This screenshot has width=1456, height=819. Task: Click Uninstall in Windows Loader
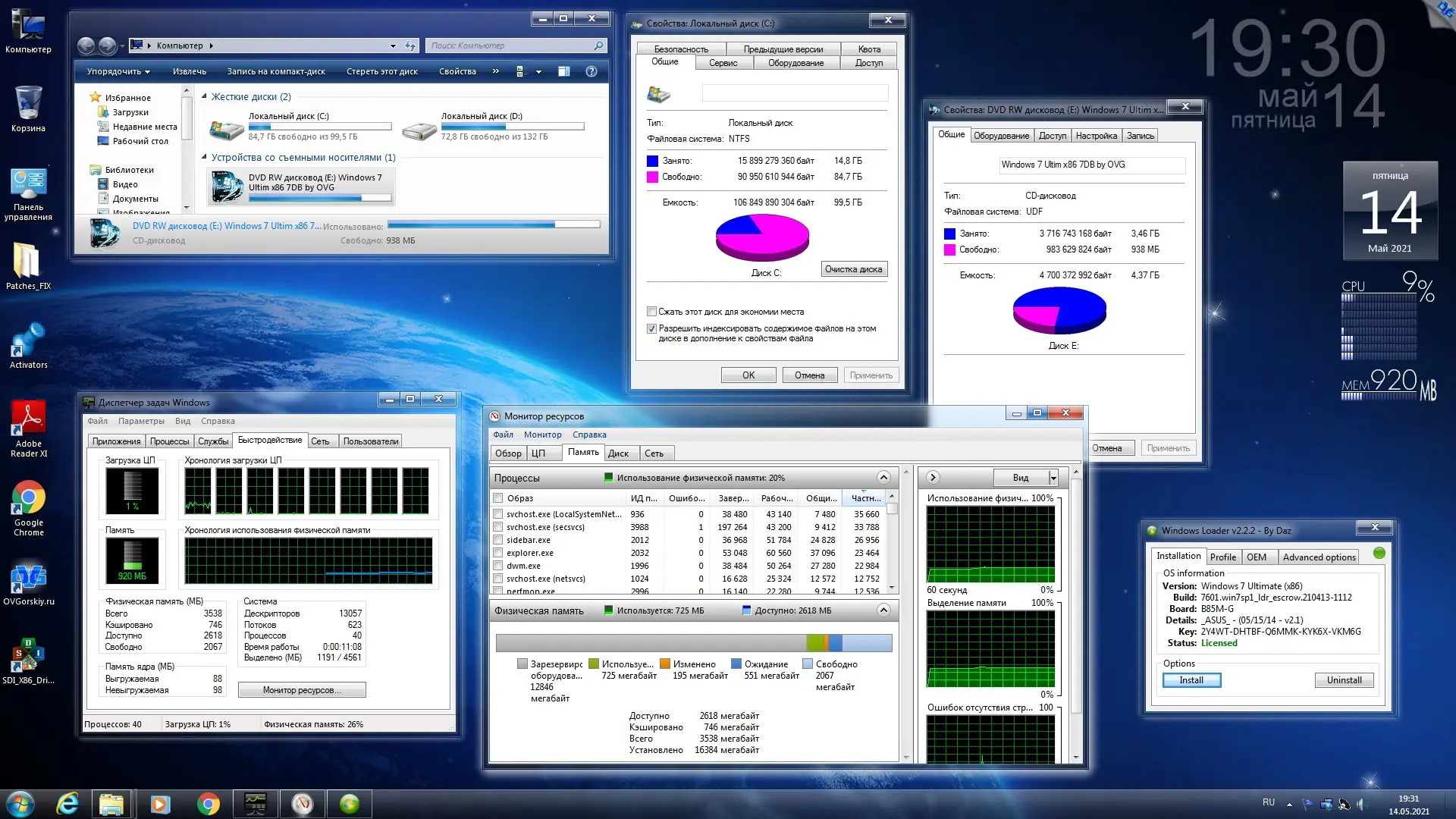(1344, 680)
